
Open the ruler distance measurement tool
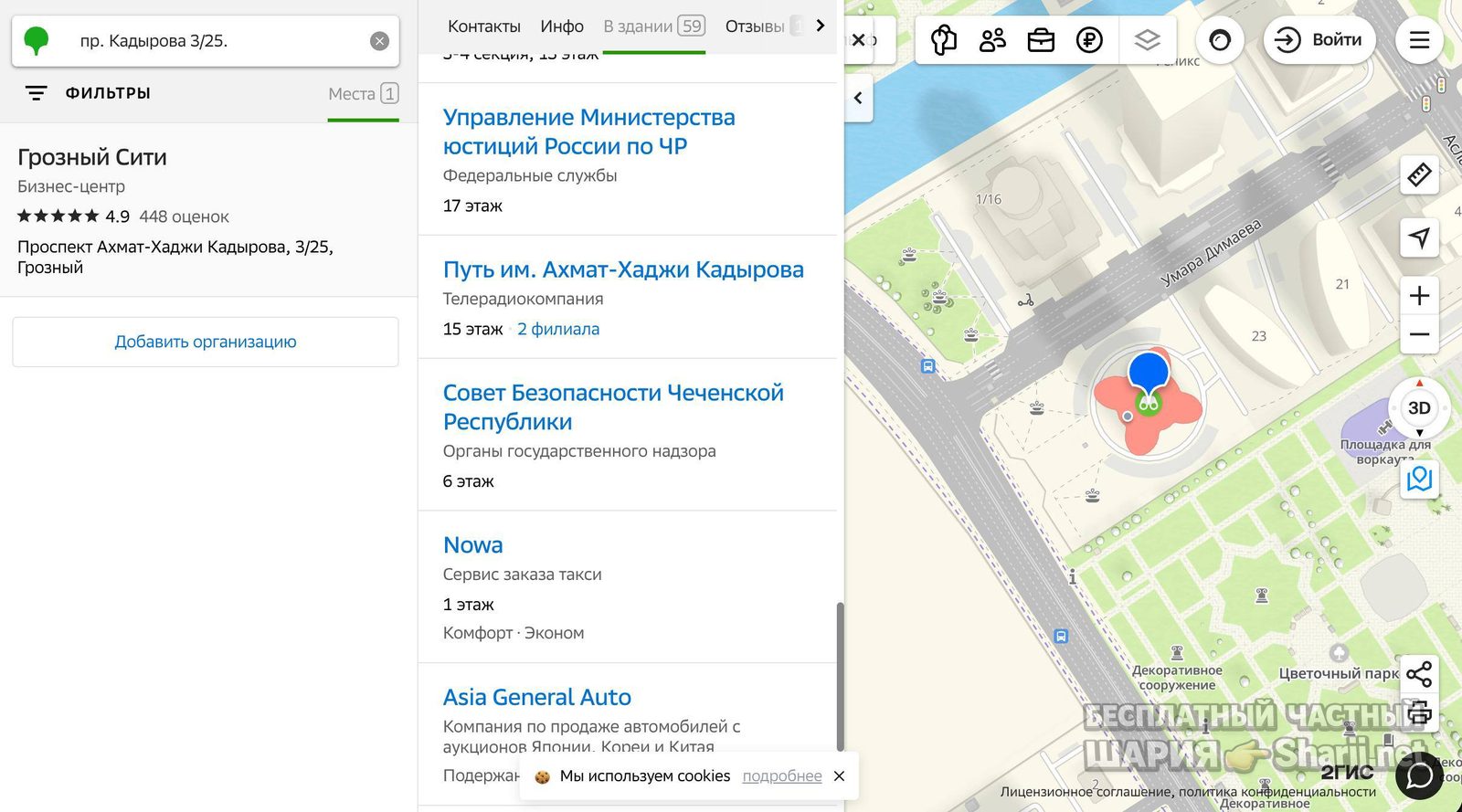(x=1419, y=174)
